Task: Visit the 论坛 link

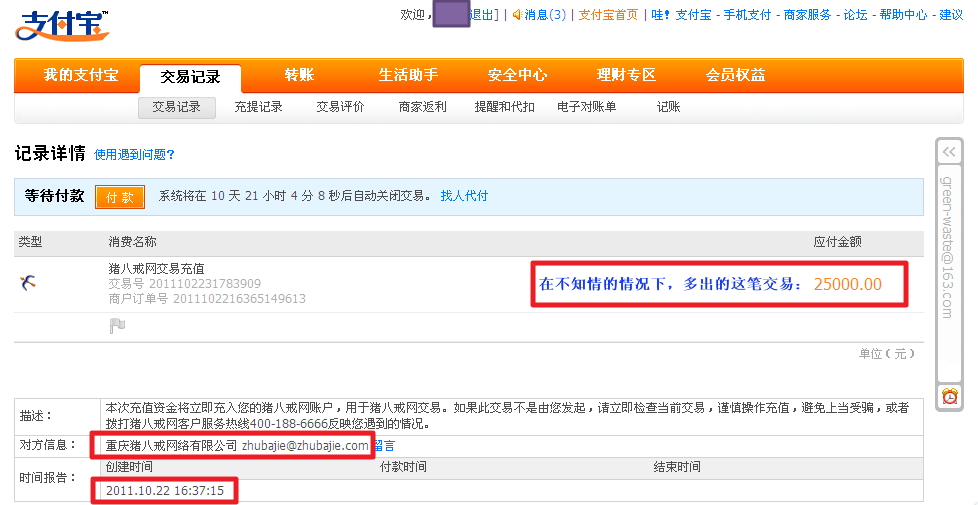Action: coord(855,15)
